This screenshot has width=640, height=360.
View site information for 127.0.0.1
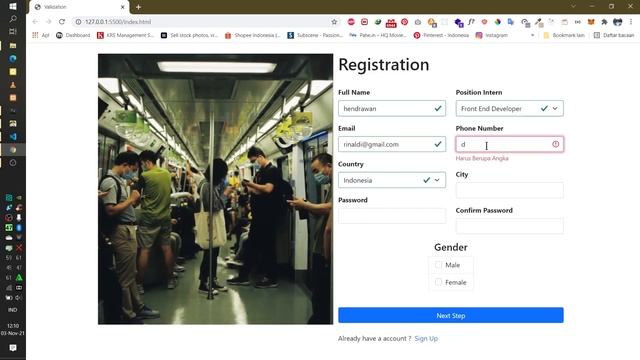point(78,22)
